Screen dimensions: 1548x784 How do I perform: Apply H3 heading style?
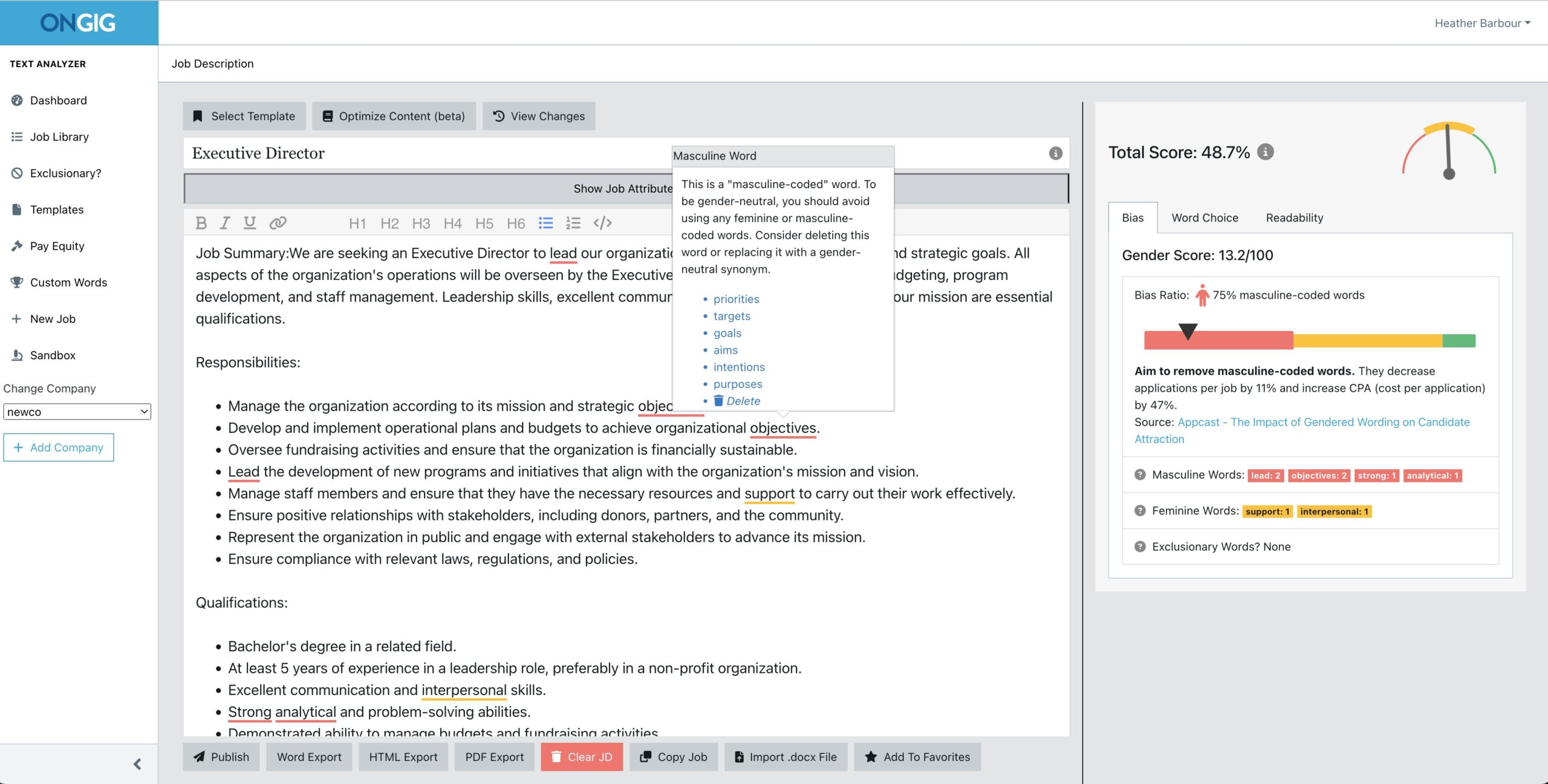(x=421, y=224)
